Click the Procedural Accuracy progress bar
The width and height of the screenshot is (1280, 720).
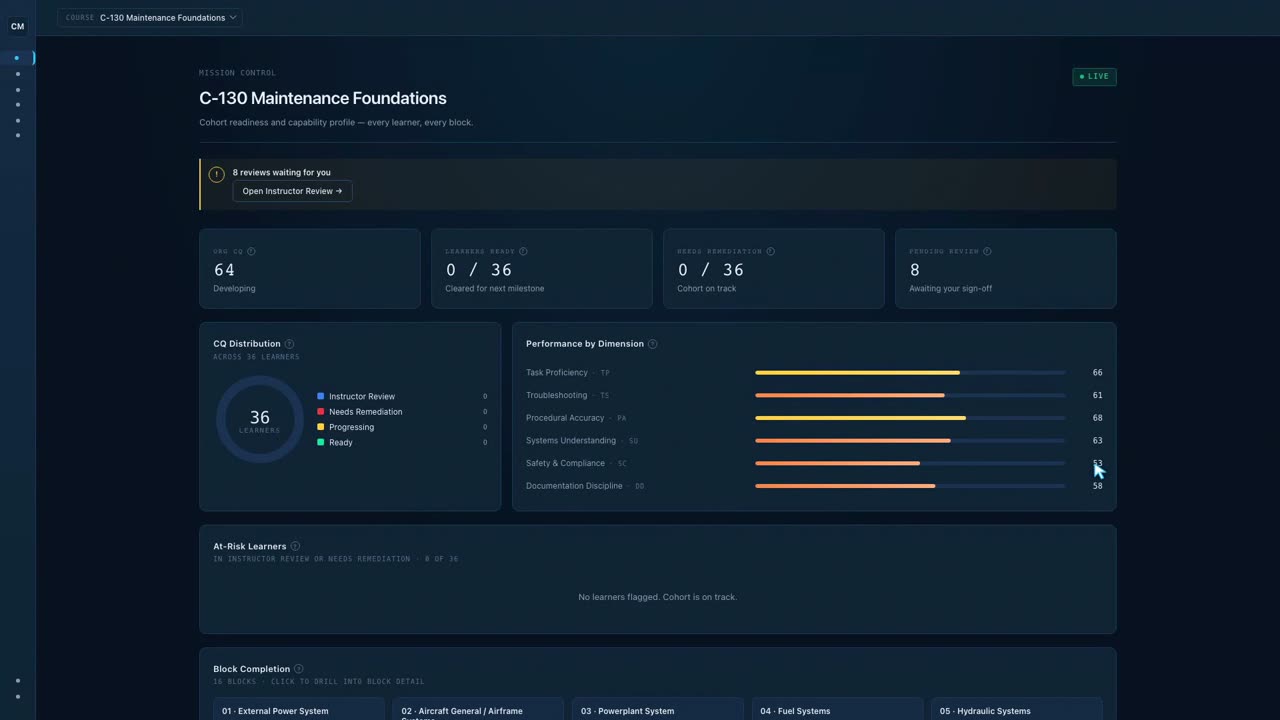coord(910,418)
